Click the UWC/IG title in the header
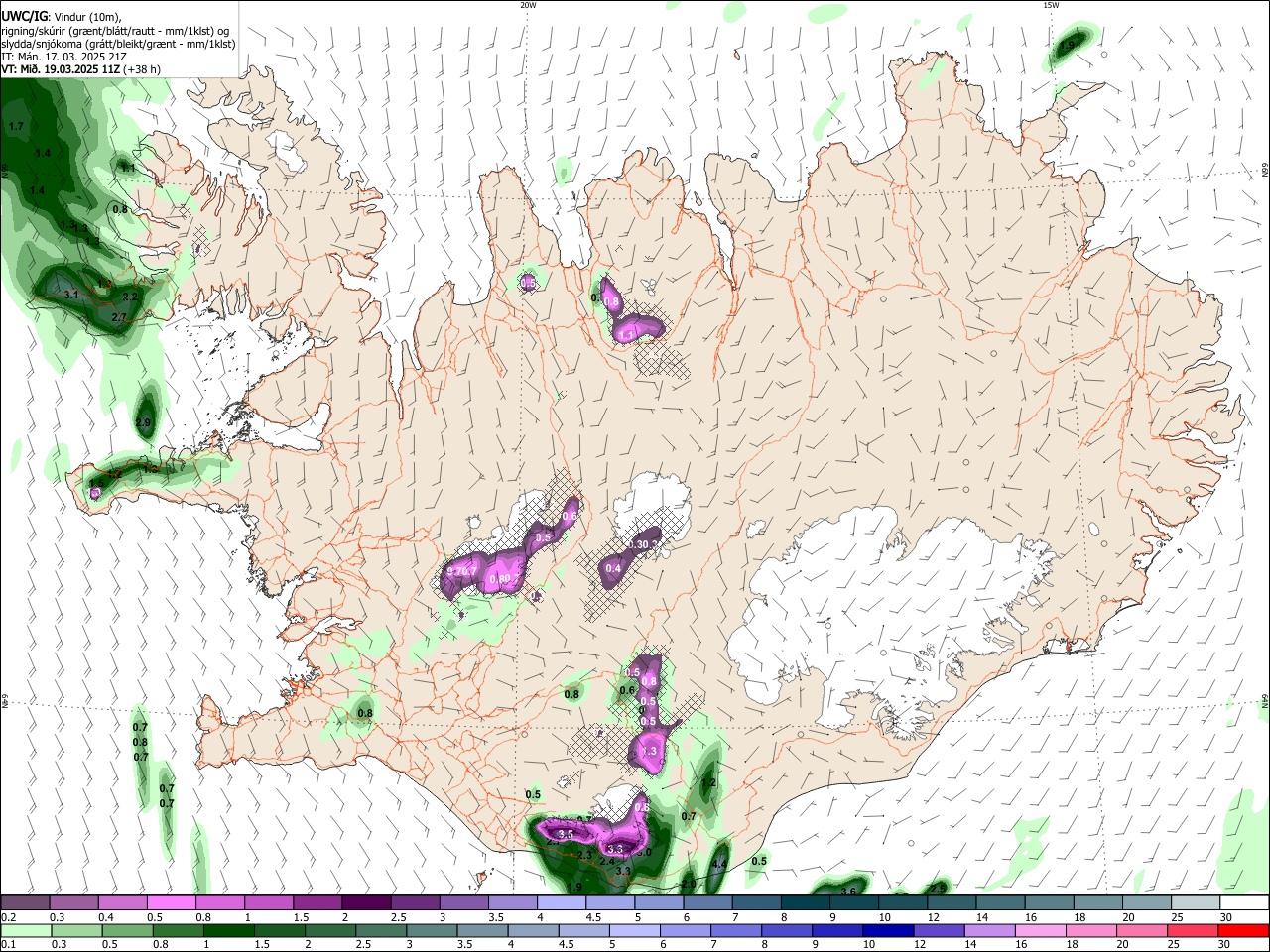This screenshot has height=952, width=1270. [x=23, y=15]
